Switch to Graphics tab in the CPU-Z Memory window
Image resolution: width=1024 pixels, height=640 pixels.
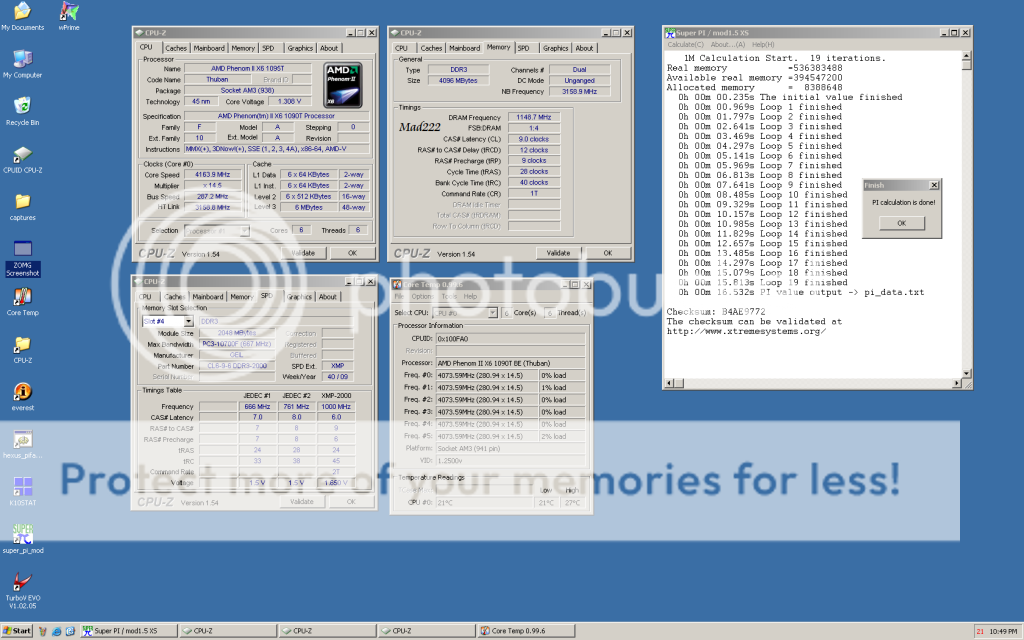(555, 48)
